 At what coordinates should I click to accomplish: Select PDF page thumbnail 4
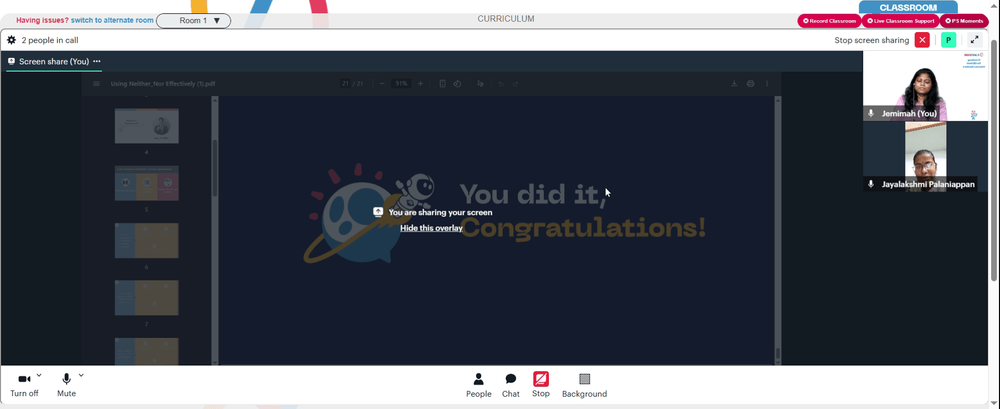[147, 126]
